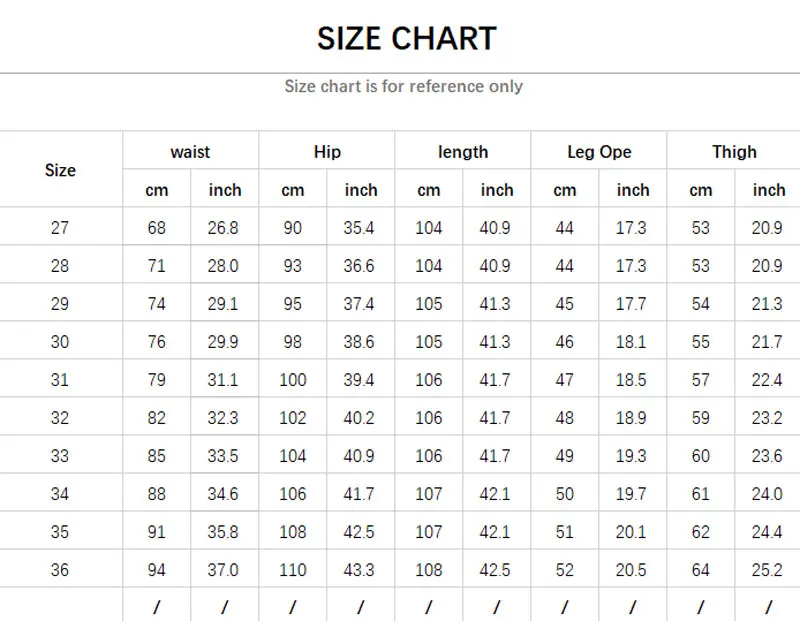The image size is (800, 621).
Task: Select thigh inch value 25.2
Action: [x=767, y=570]
